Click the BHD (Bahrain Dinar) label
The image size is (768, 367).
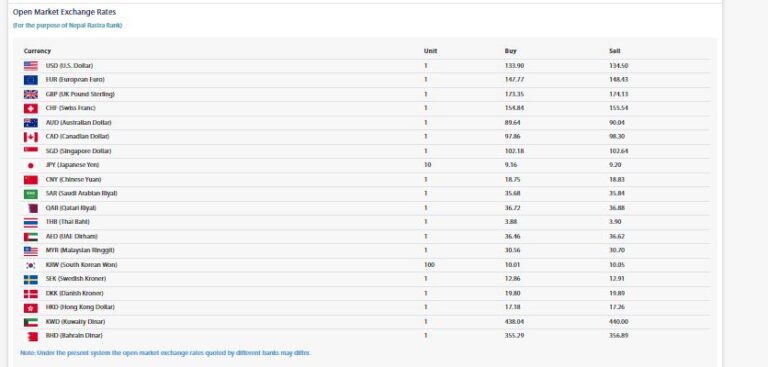(74, 336)
